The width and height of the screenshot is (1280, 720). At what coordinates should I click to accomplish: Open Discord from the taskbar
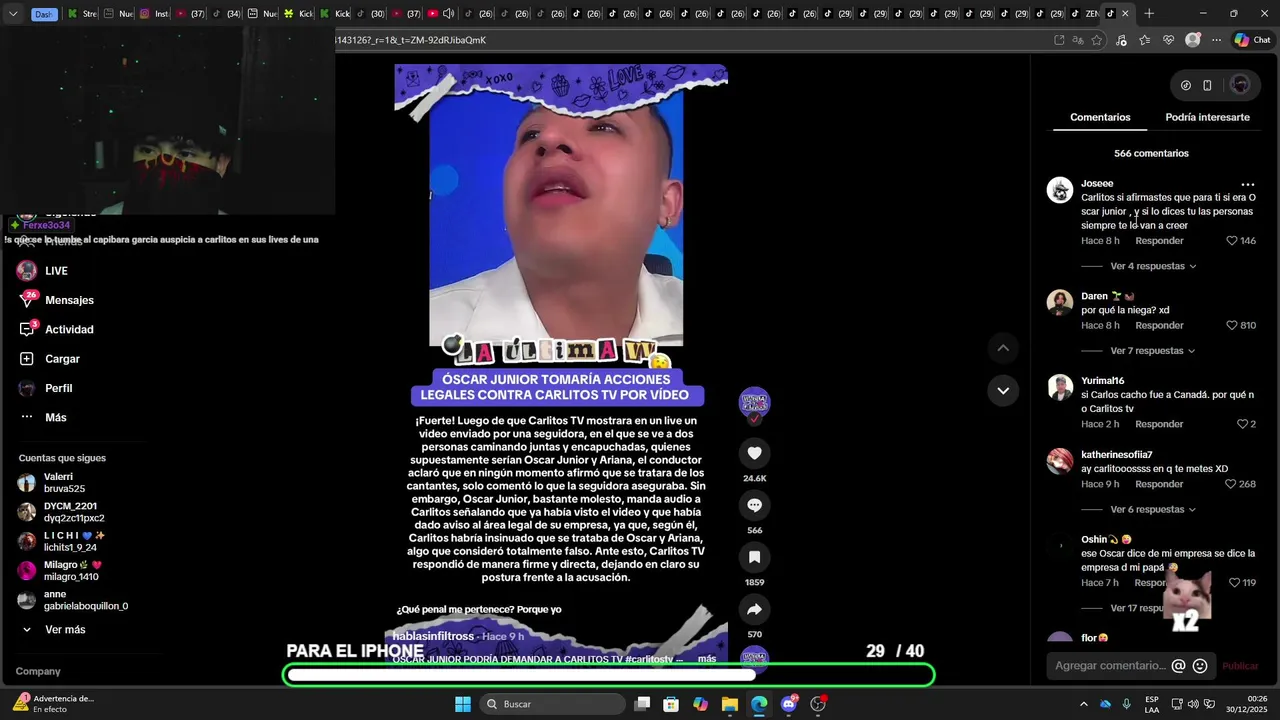point(789,704)
